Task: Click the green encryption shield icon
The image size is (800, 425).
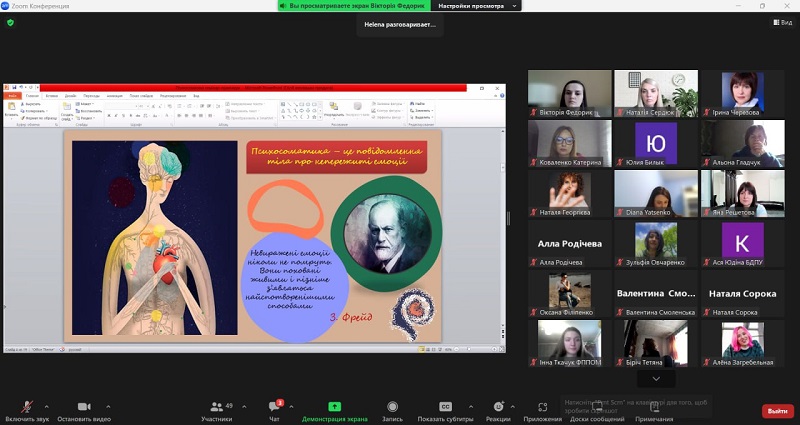Action: [10, 22]
